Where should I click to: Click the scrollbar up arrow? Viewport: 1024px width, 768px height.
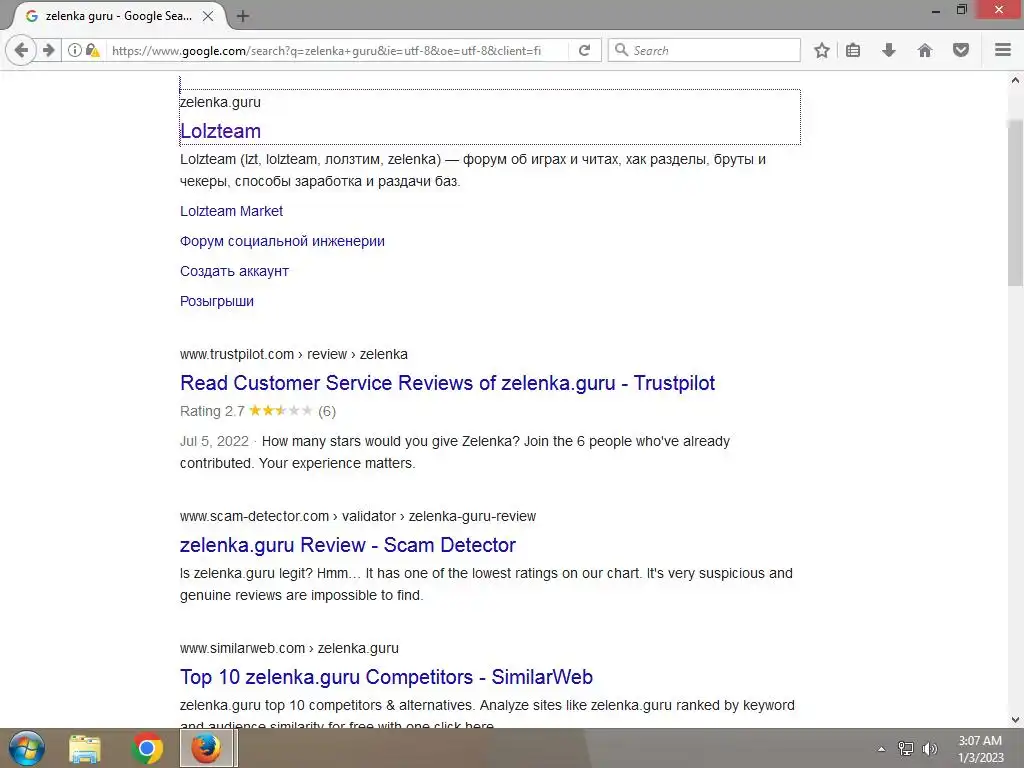tap(1014, 80)
